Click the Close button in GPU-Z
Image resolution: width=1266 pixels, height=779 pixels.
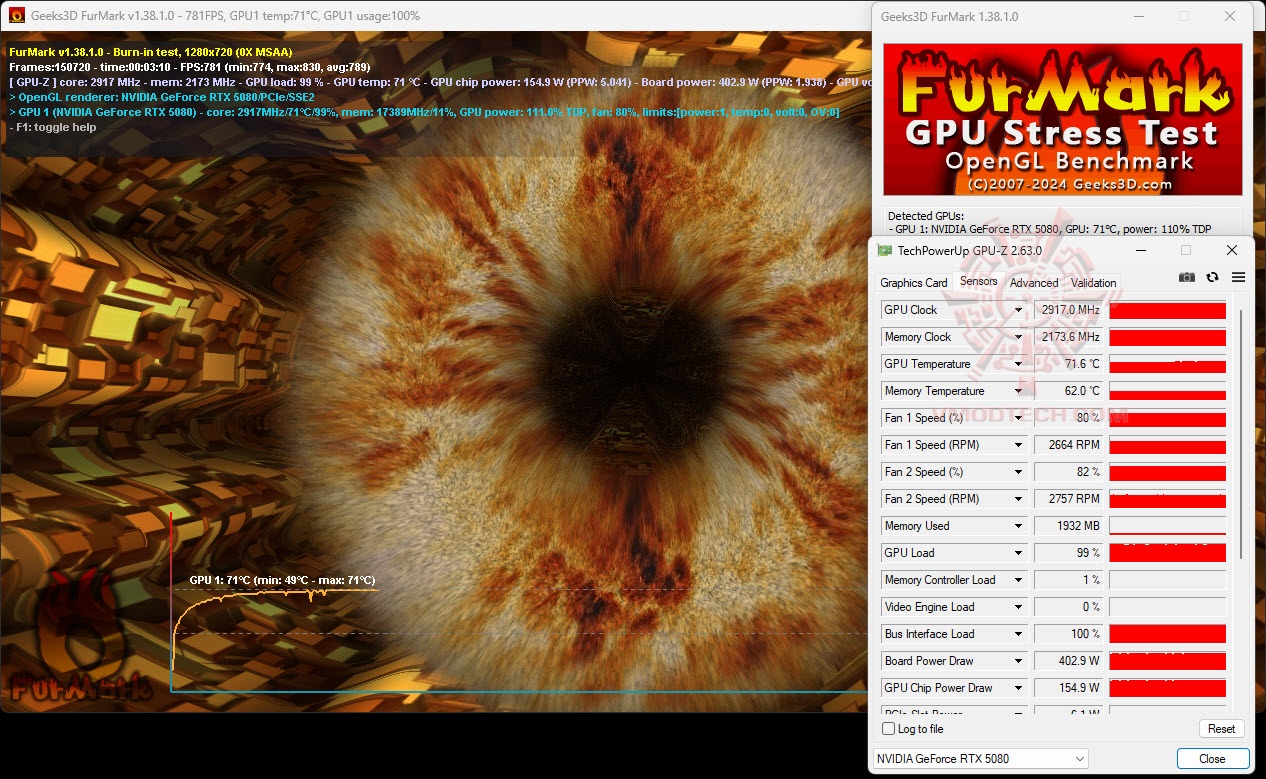(x=1213, y=759)
